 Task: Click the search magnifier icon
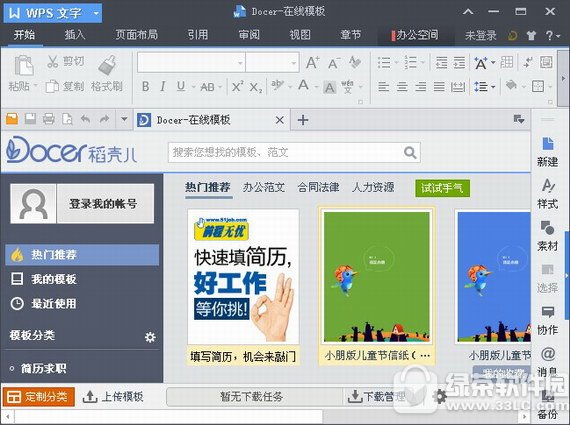[x=410, y=152]
